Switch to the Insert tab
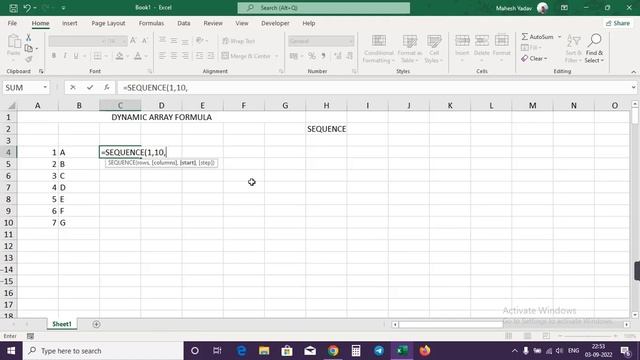 click(70, 23)
